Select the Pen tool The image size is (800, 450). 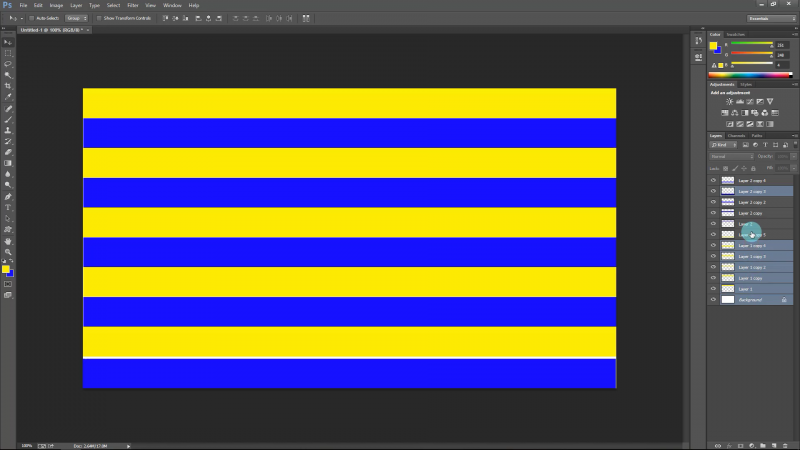point(8,197)
